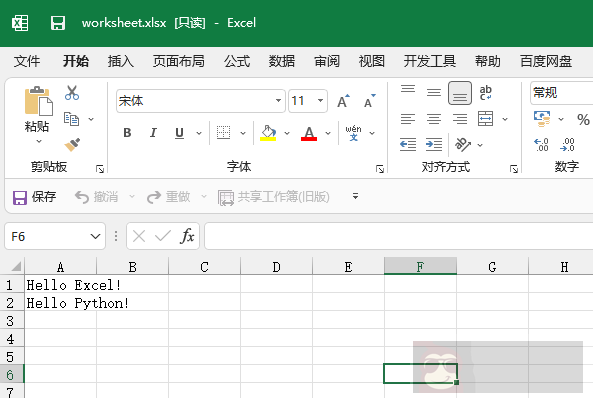Open the font name dropdown 宋体
The image size is (593, 398).
click(x=278, y=101)
